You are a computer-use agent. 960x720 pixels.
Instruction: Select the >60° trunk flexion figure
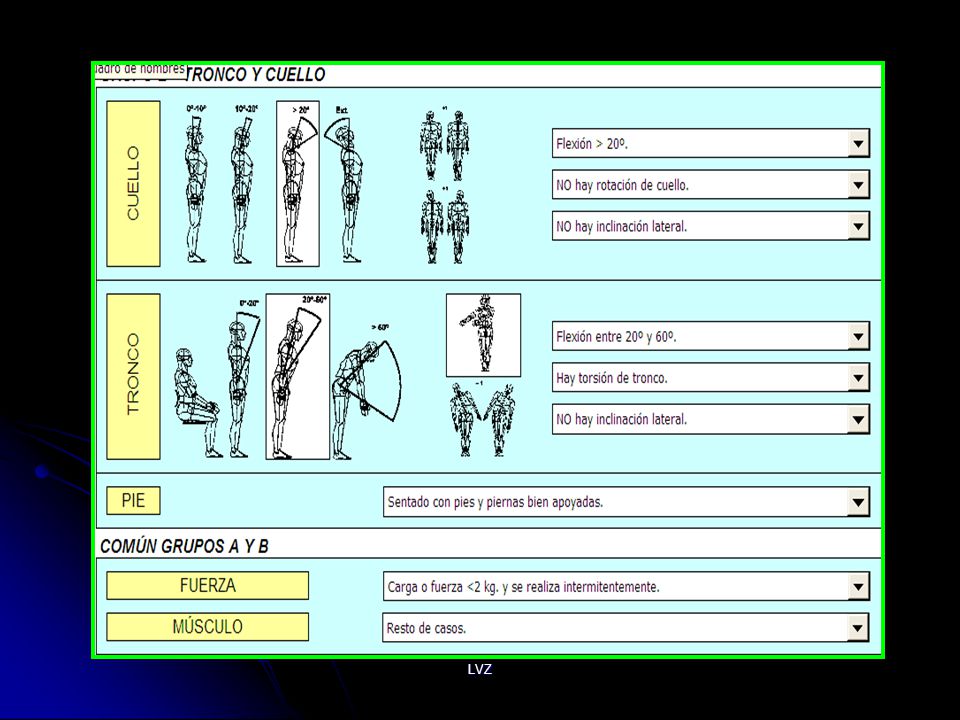click(x=367, y=392)
